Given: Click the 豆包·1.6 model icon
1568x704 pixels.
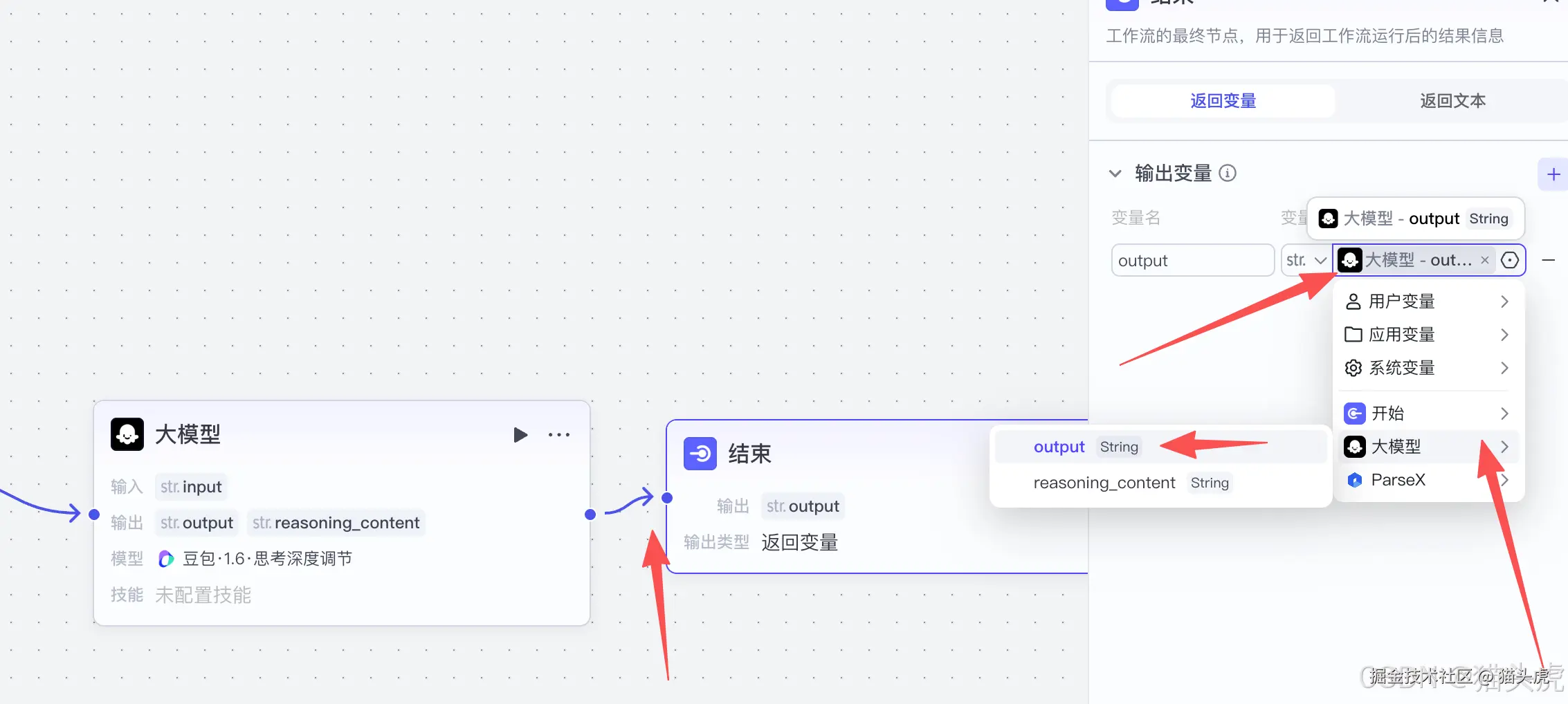Looking at the screenshot, I should (165, 558).
